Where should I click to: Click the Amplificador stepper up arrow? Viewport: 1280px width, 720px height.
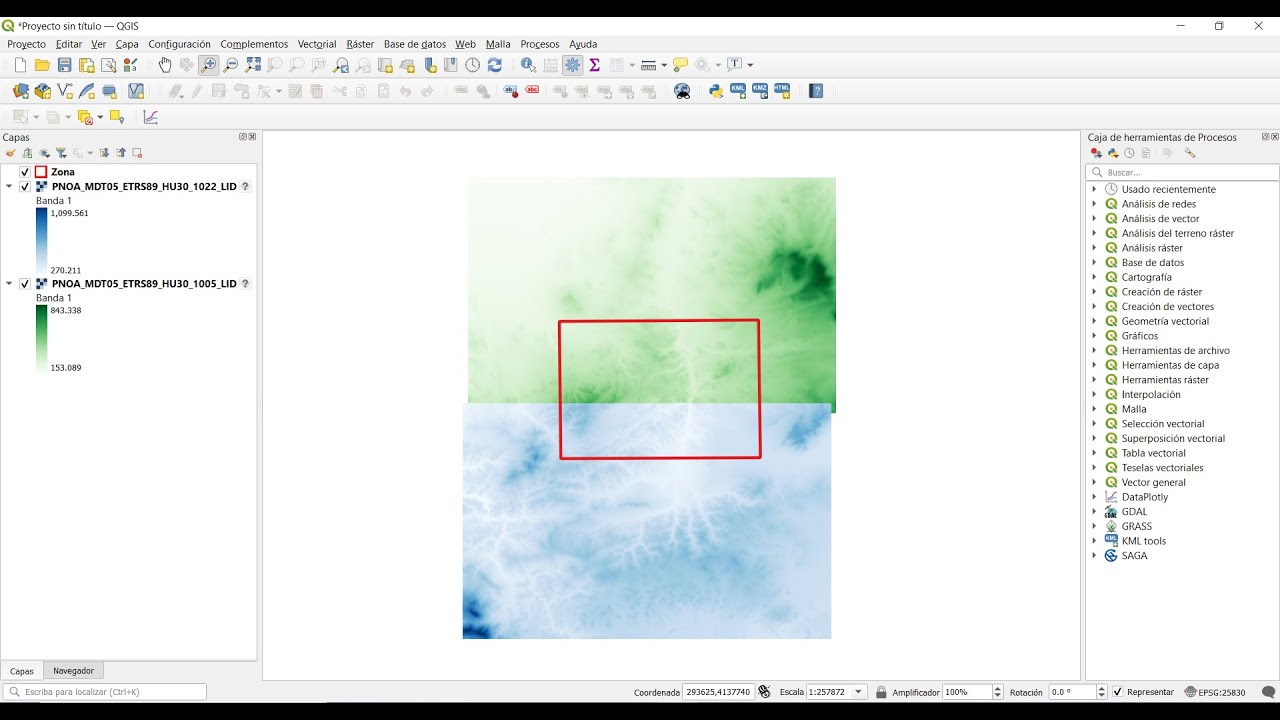(x=998, y=689)
